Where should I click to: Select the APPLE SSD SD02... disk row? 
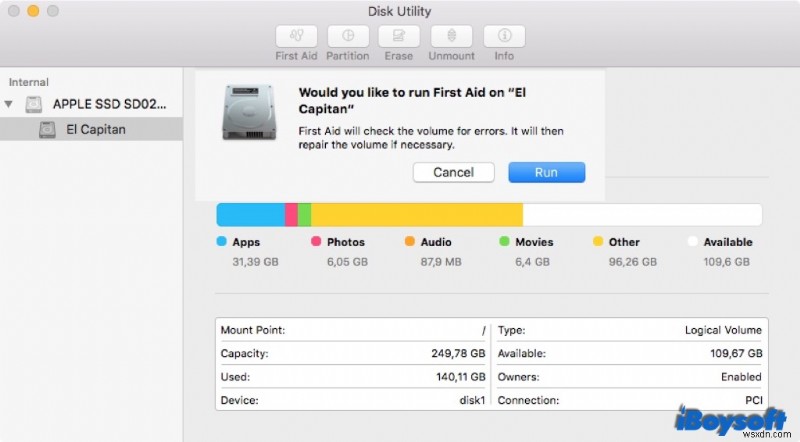(91, 104)
